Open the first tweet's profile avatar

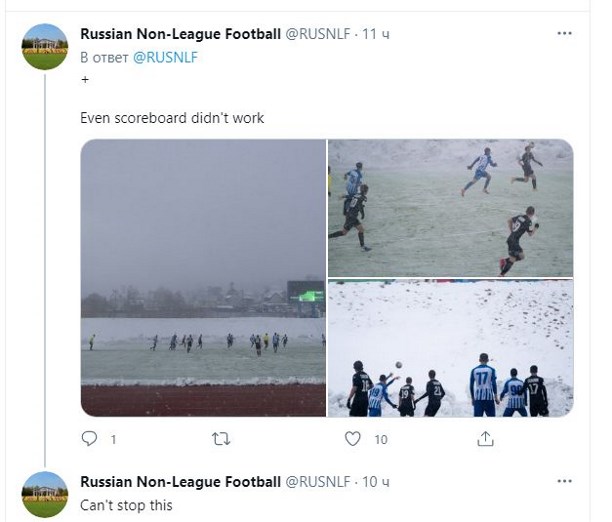[x=45, y=47]
